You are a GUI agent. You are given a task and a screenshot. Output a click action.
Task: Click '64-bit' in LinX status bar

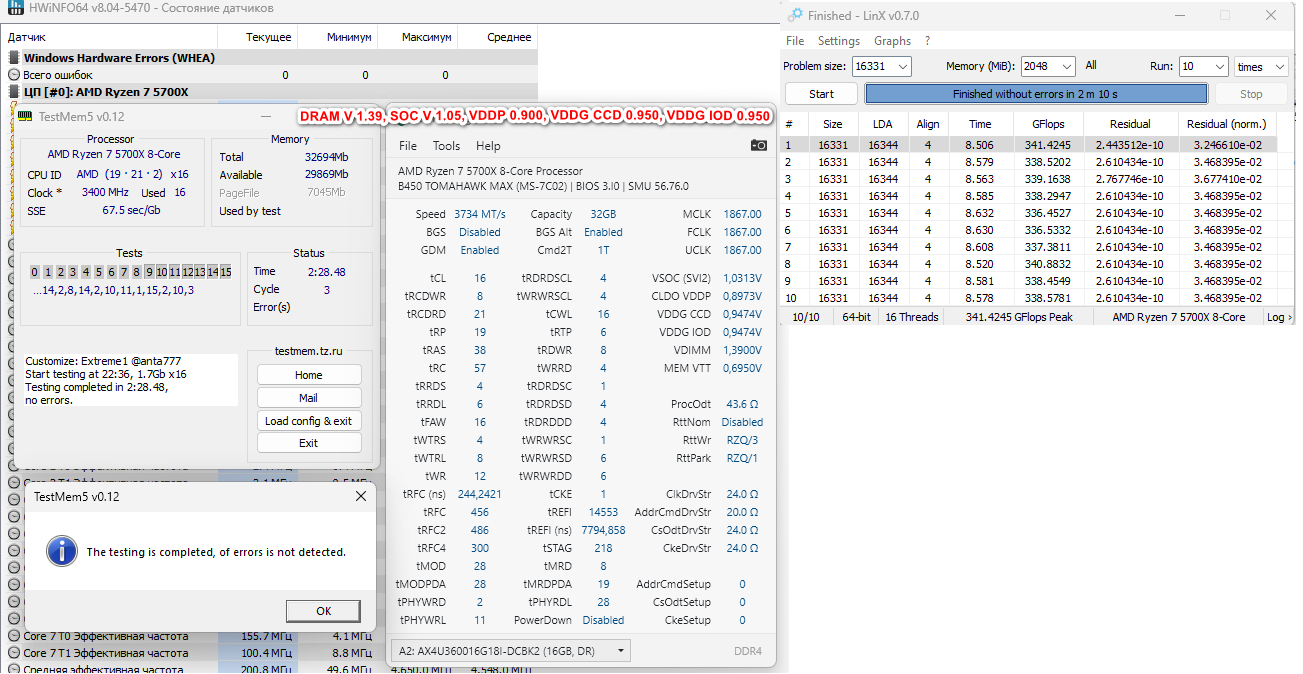857,317
